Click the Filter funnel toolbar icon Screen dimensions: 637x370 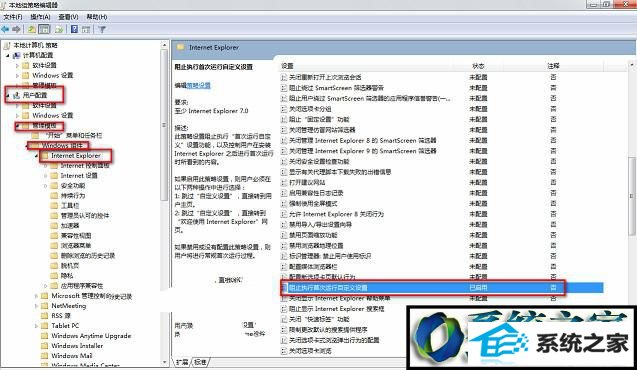pos(102,29)
